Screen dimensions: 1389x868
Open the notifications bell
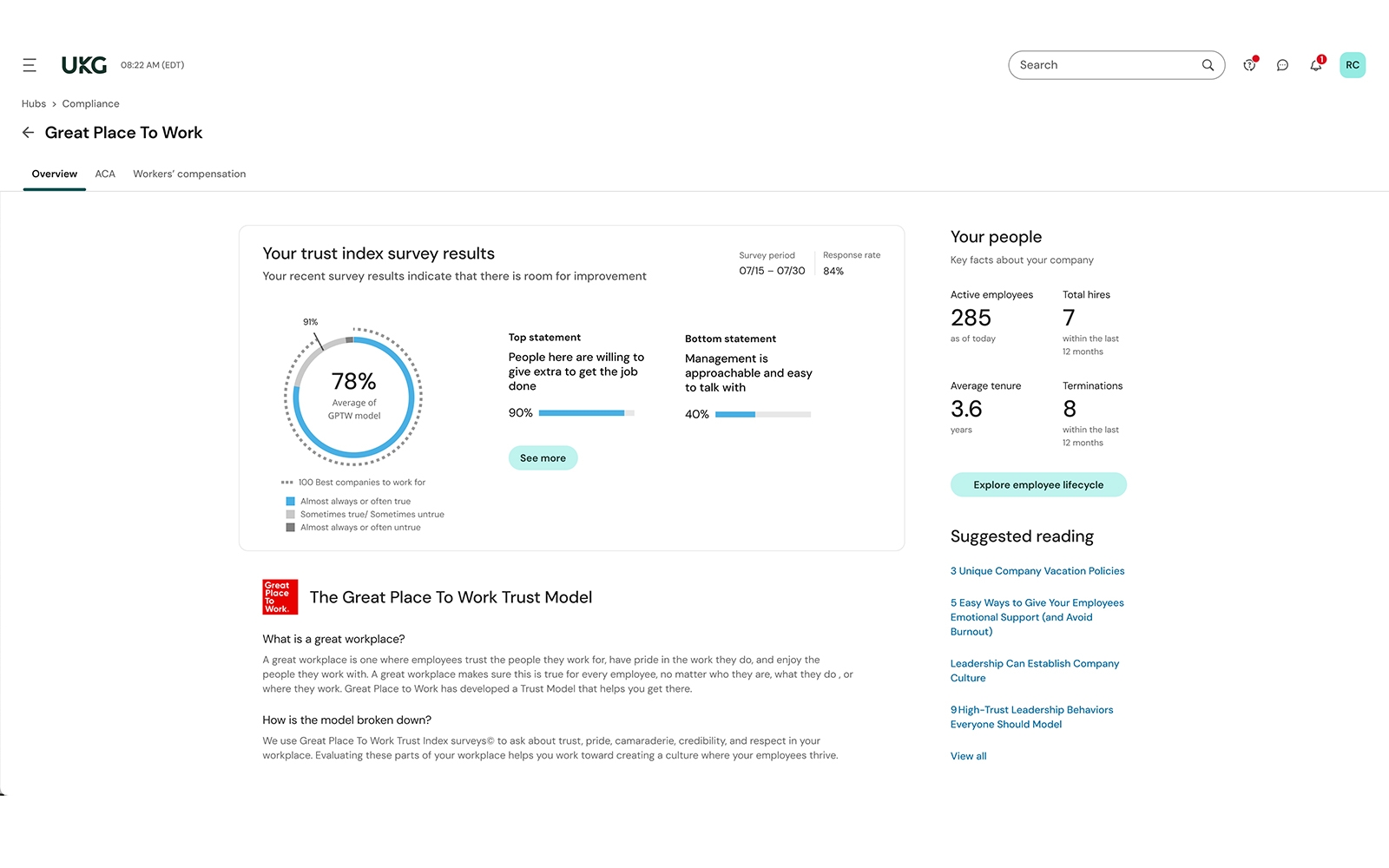1316,65
